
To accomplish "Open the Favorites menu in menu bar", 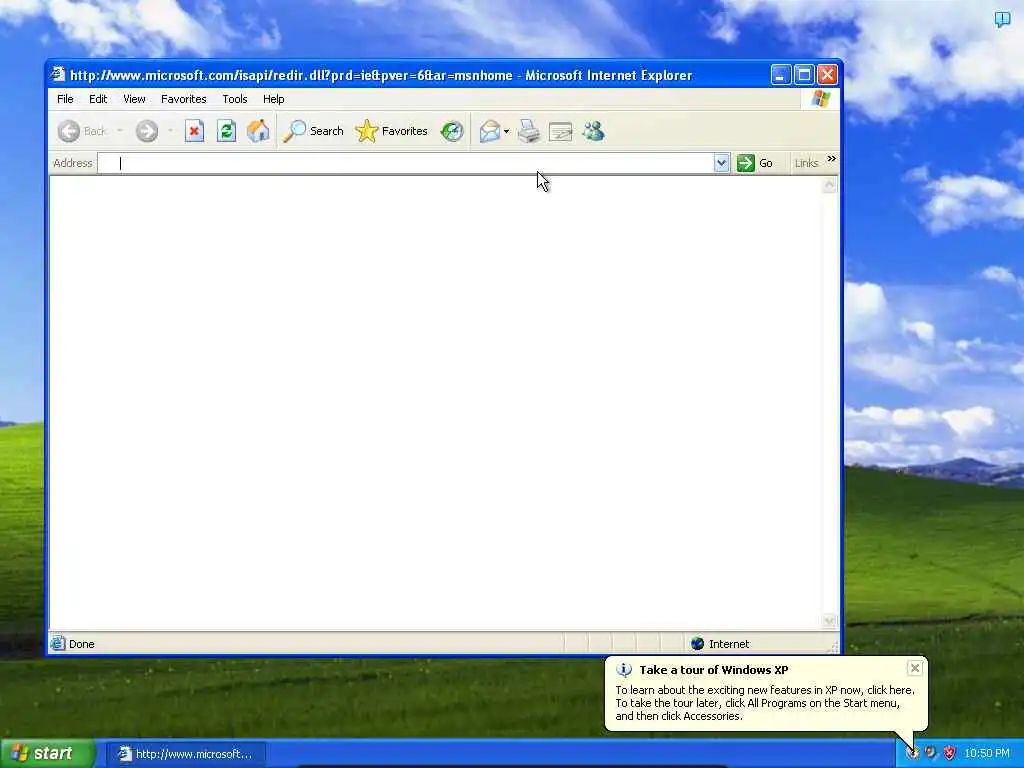I will coord(184,99).
